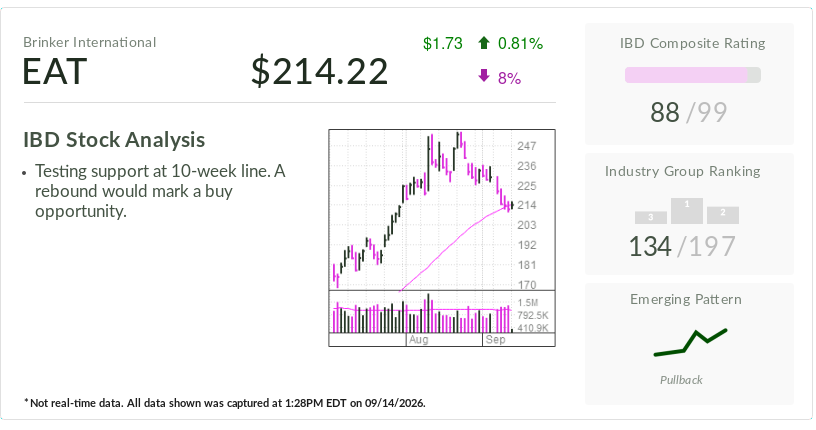The image size is (816, 430).
Task: Click the composite rating progress bar
Action: coord(693,75)
